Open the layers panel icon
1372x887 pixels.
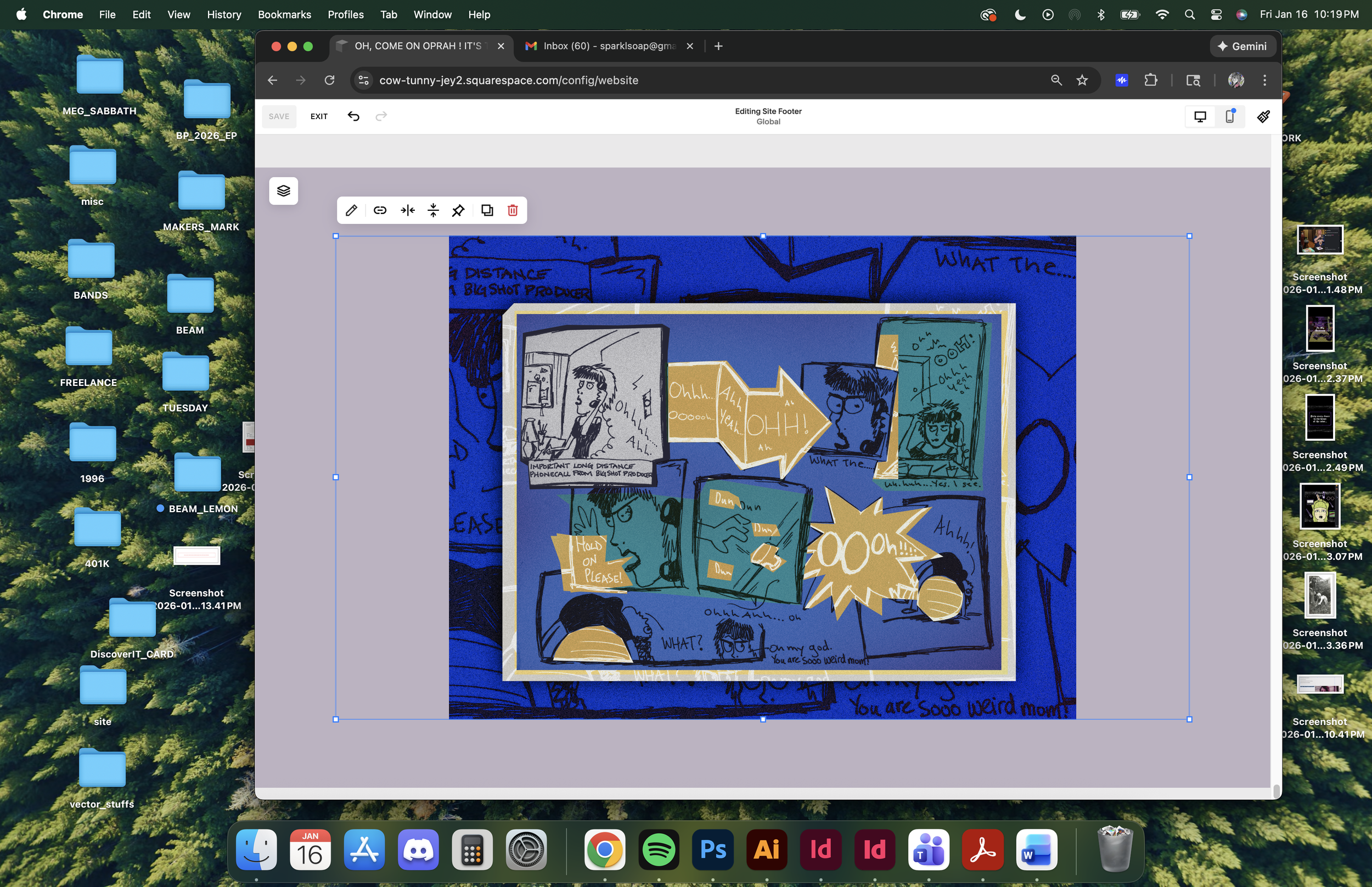tap(283, 190)
